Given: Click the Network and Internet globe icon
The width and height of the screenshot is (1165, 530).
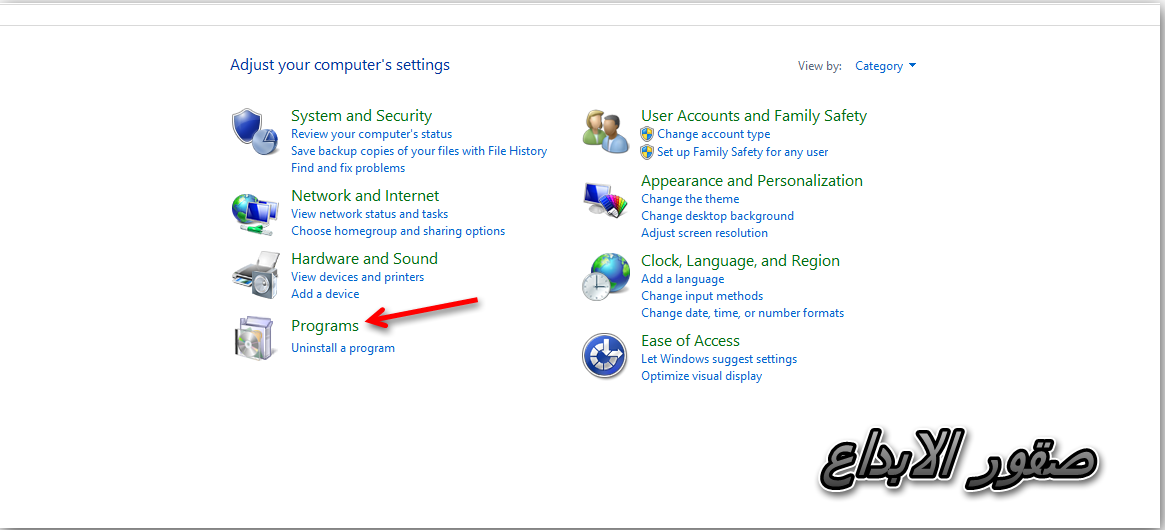Looking at the screenshot, I should (255, 212).
